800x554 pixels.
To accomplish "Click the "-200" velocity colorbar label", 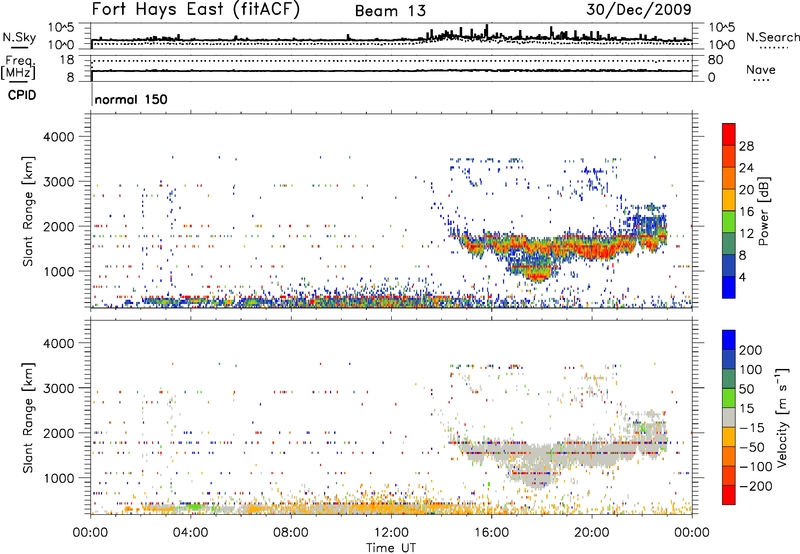I will (756, 486).
